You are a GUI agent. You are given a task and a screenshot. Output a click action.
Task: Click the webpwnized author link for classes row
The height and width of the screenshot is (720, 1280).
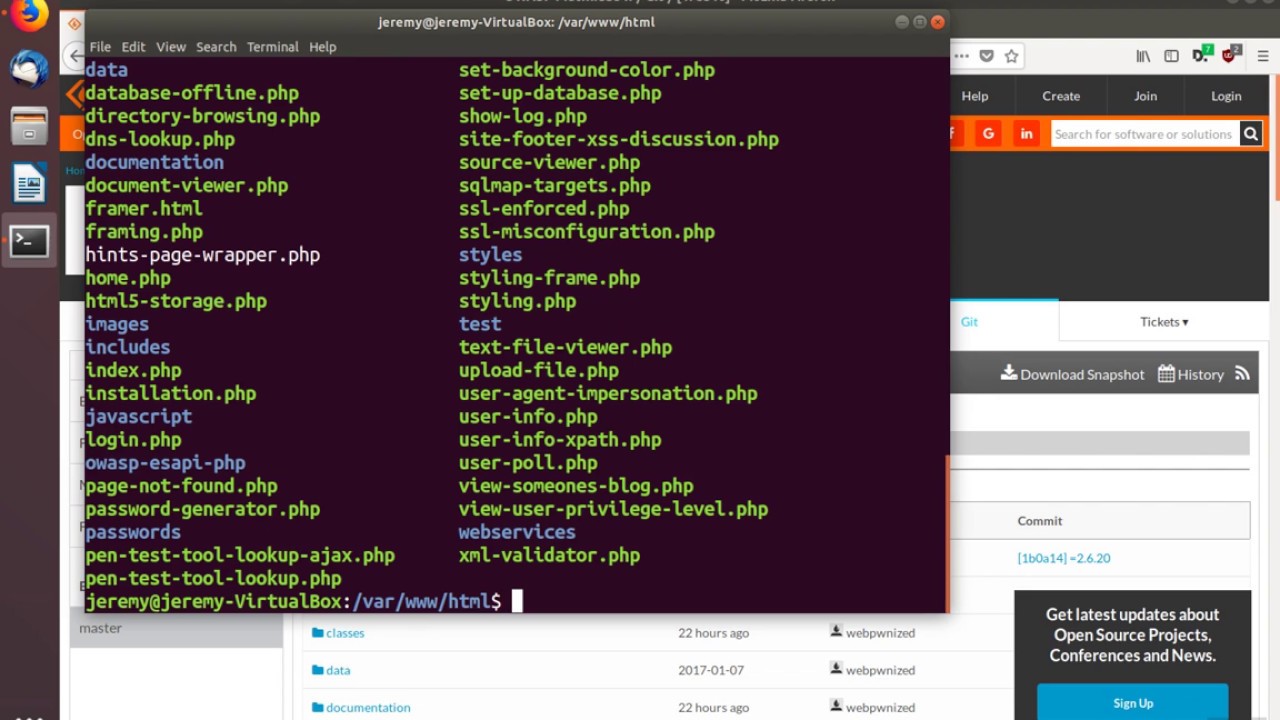click(880, 633)
